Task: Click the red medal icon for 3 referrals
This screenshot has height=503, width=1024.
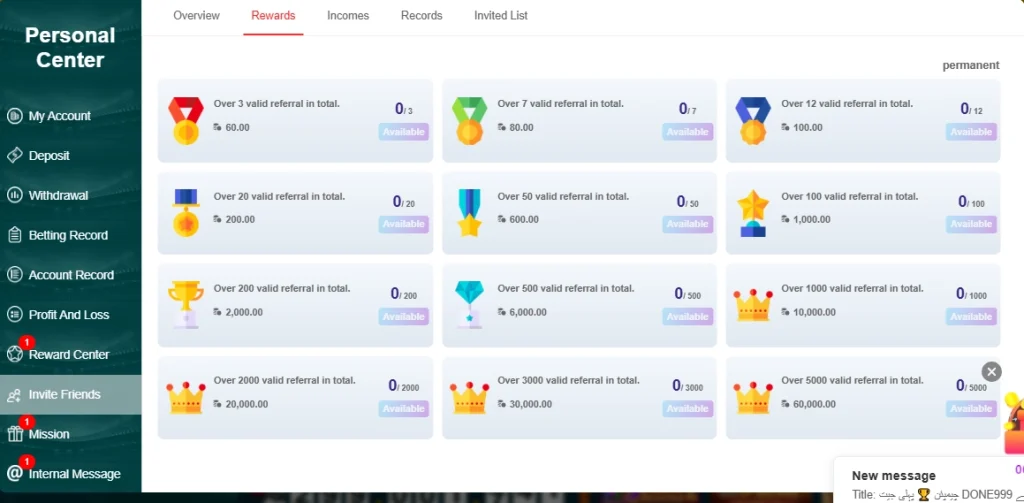Action: click(x=185, y=120)
